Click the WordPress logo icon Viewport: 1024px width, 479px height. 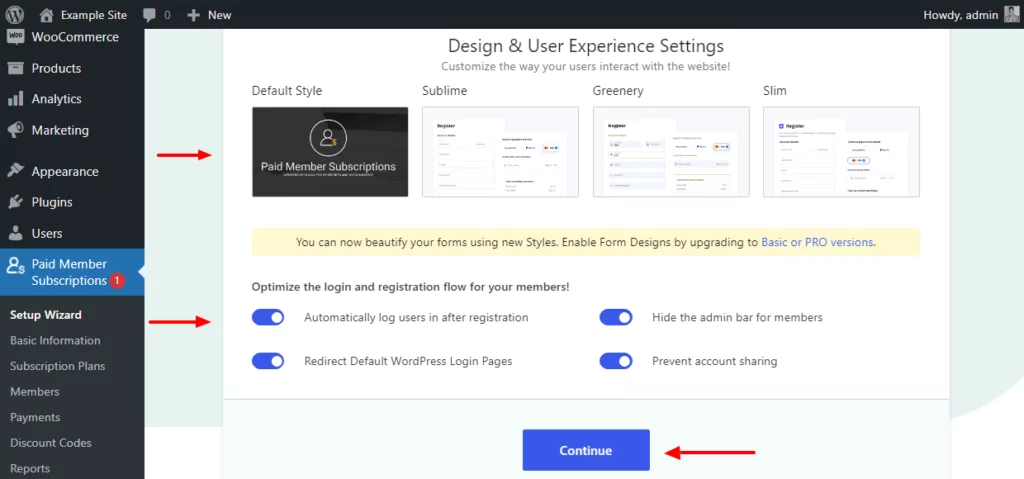14,14
